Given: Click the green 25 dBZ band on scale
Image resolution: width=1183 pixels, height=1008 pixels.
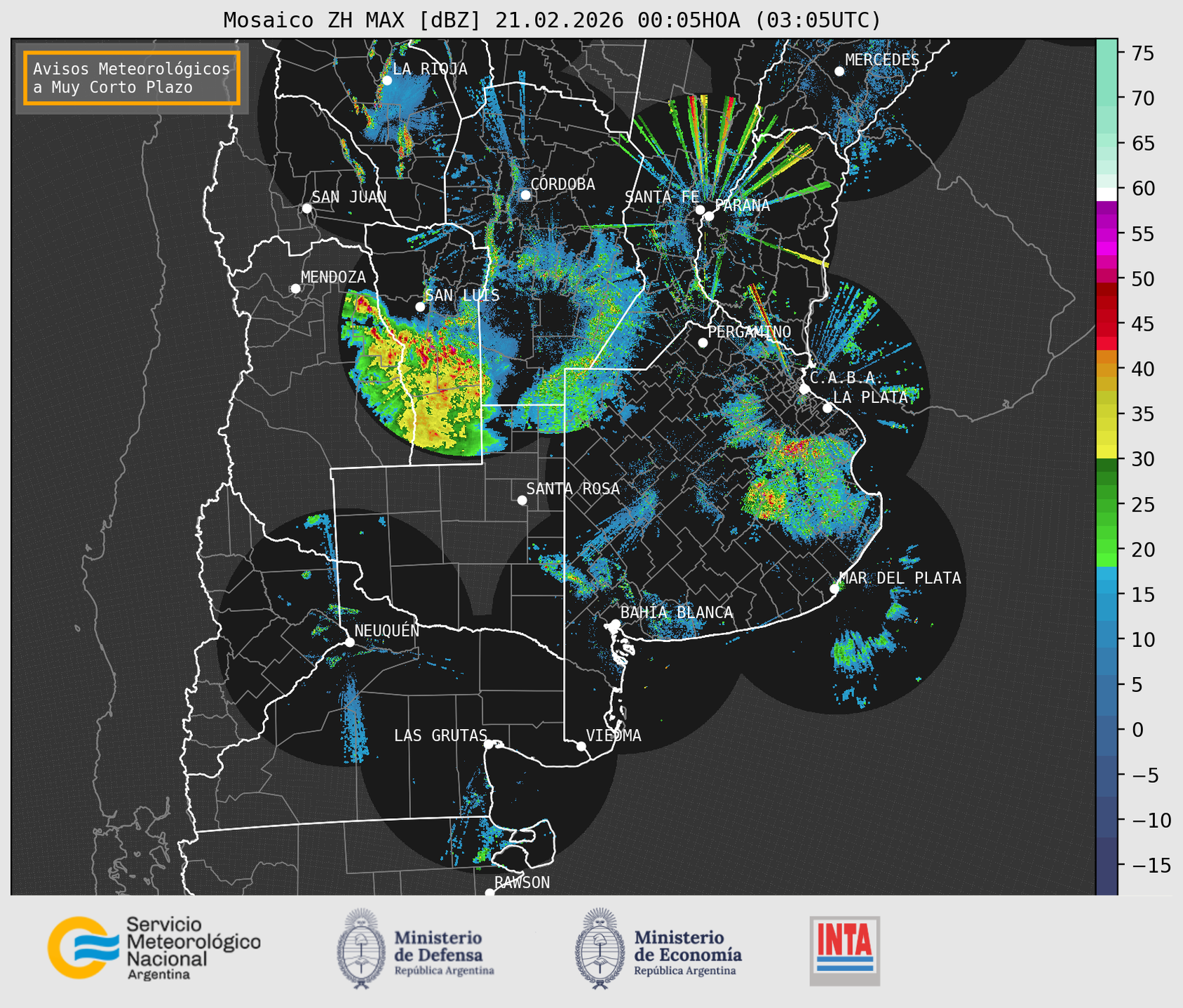Looking at the screenshot, I should 1107,505.
